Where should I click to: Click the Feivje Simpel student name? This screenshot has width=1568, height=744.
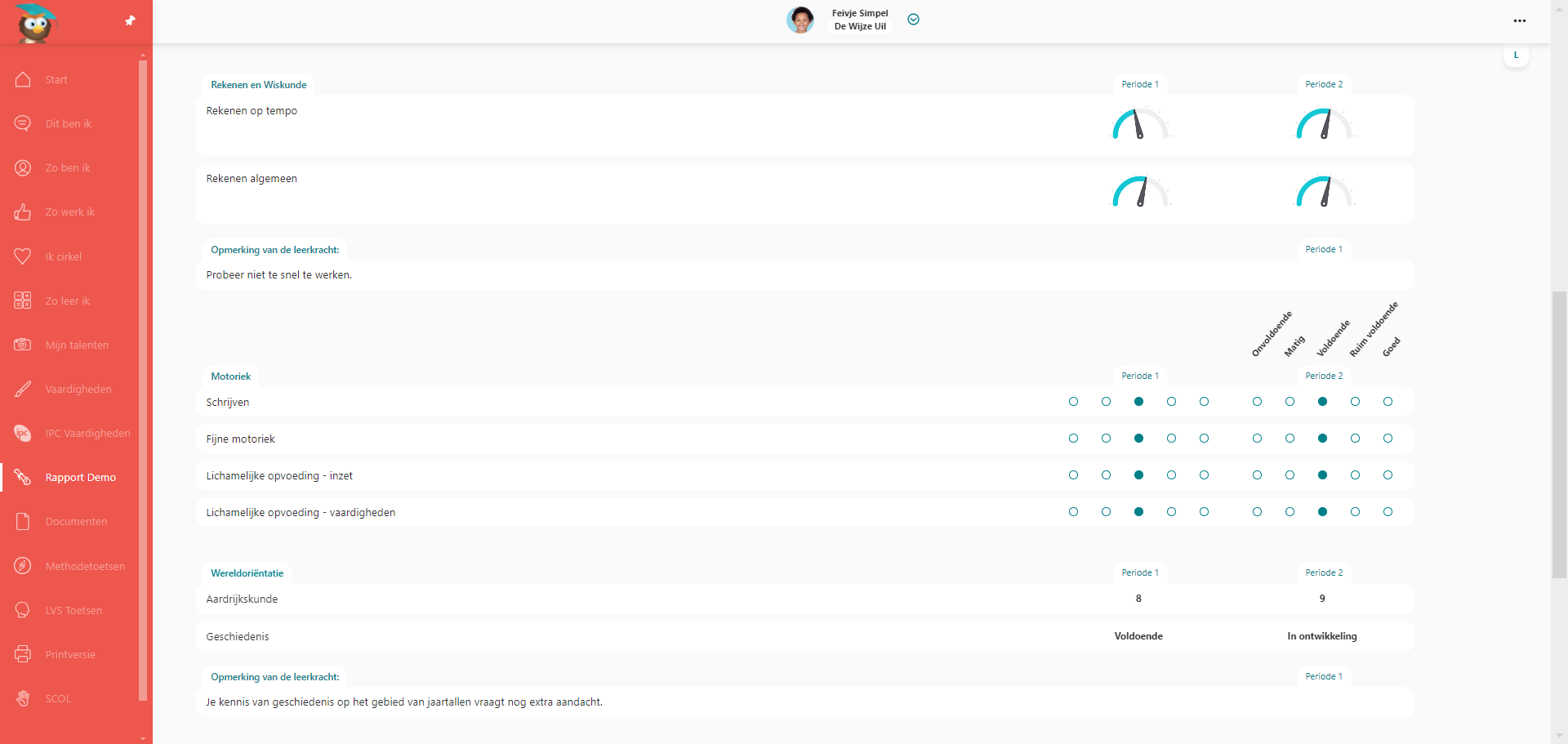(x=860, y=13)
